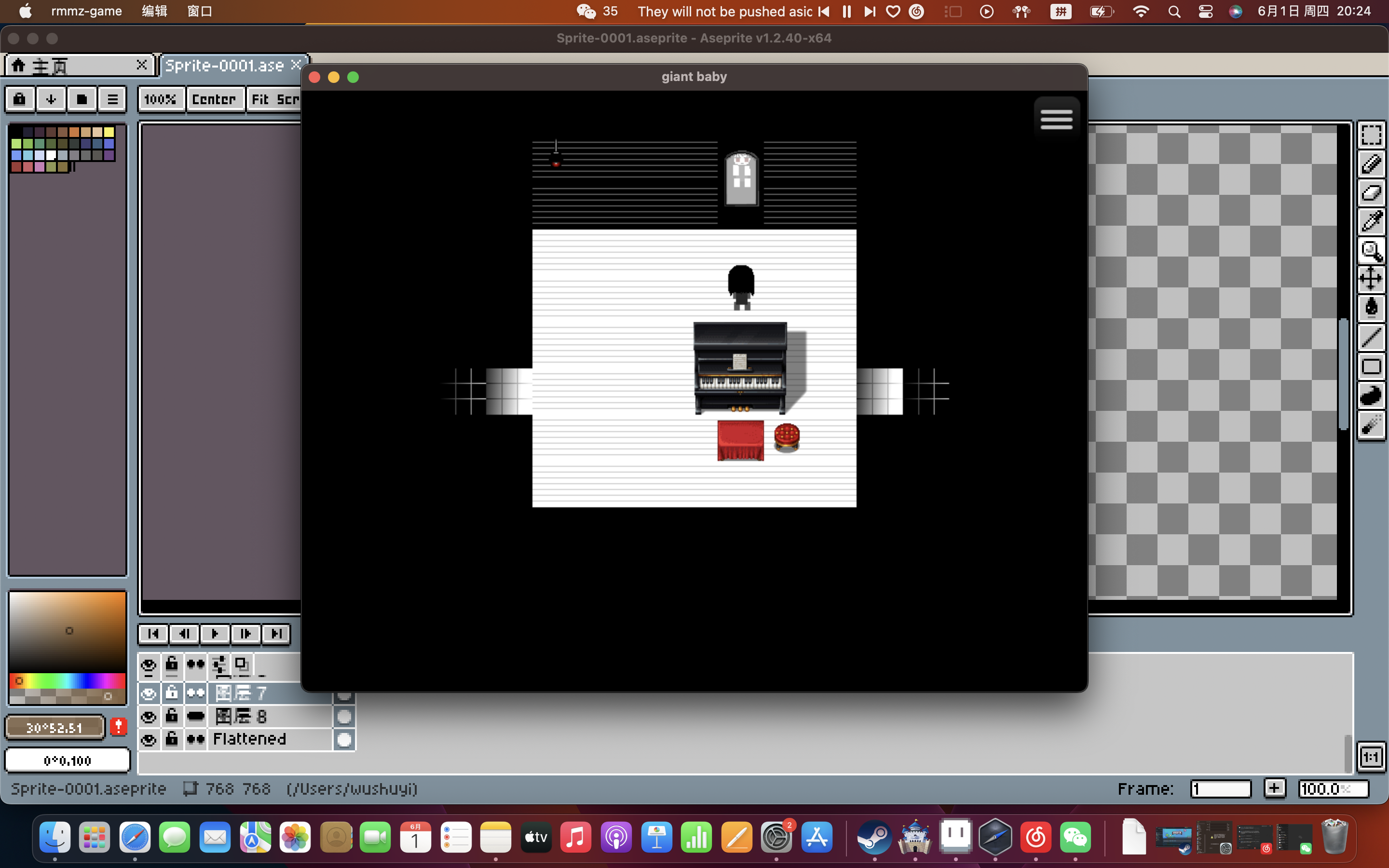The image size is (1389, 868).
Task: Select the Contour blob tool
Action: coord(1371,395)
